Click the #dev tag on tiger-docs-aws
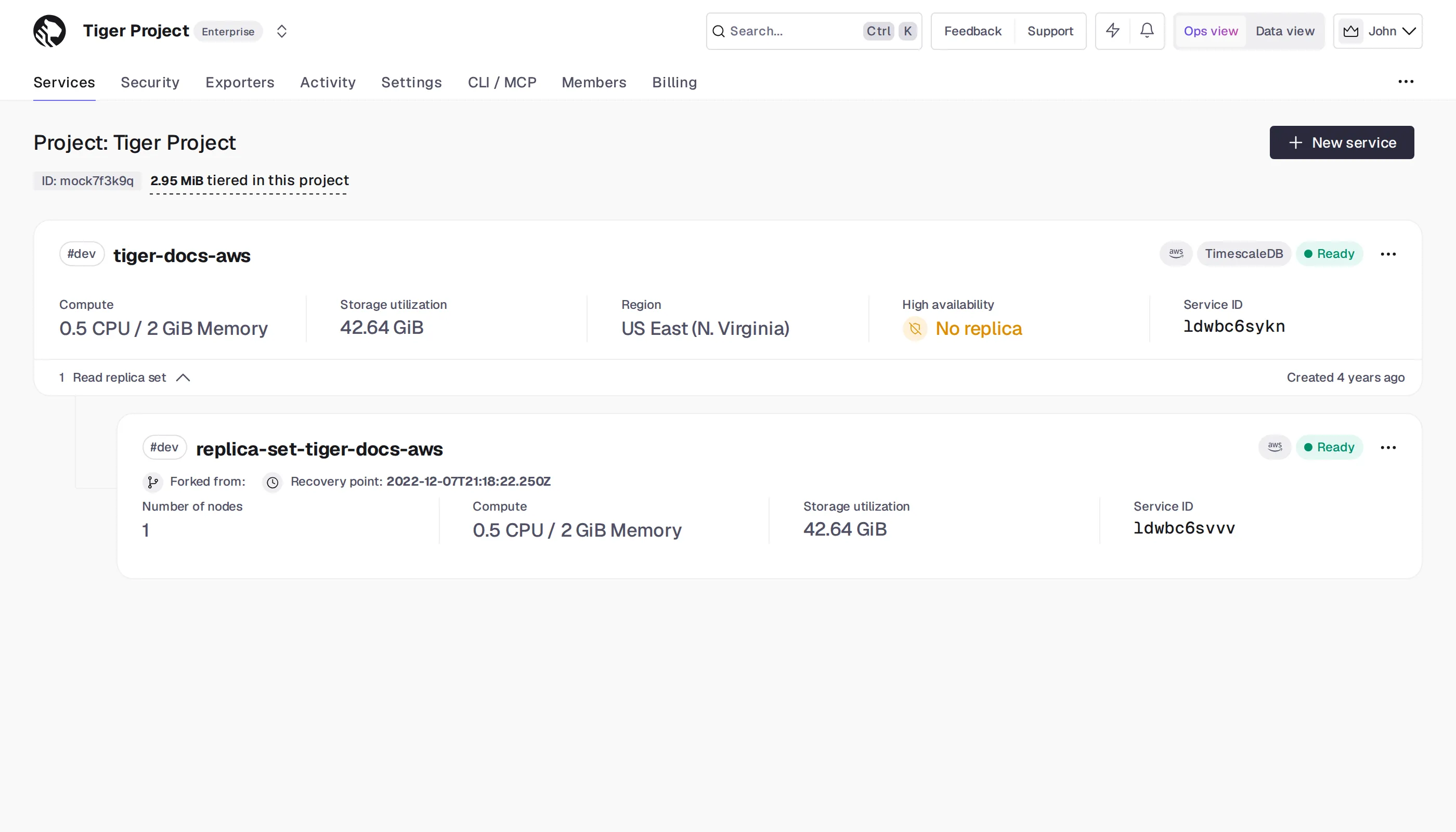Viewport: 1456px width, 832px height. 82,254
